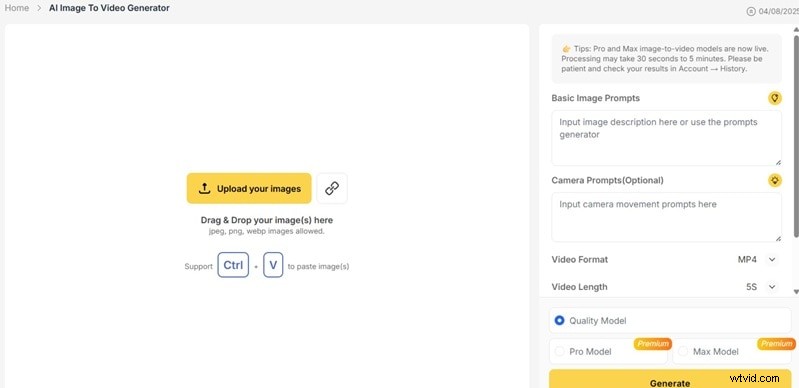Select the Max Model radio option
This screenshot has width=799, height=388.
point(683,351)
